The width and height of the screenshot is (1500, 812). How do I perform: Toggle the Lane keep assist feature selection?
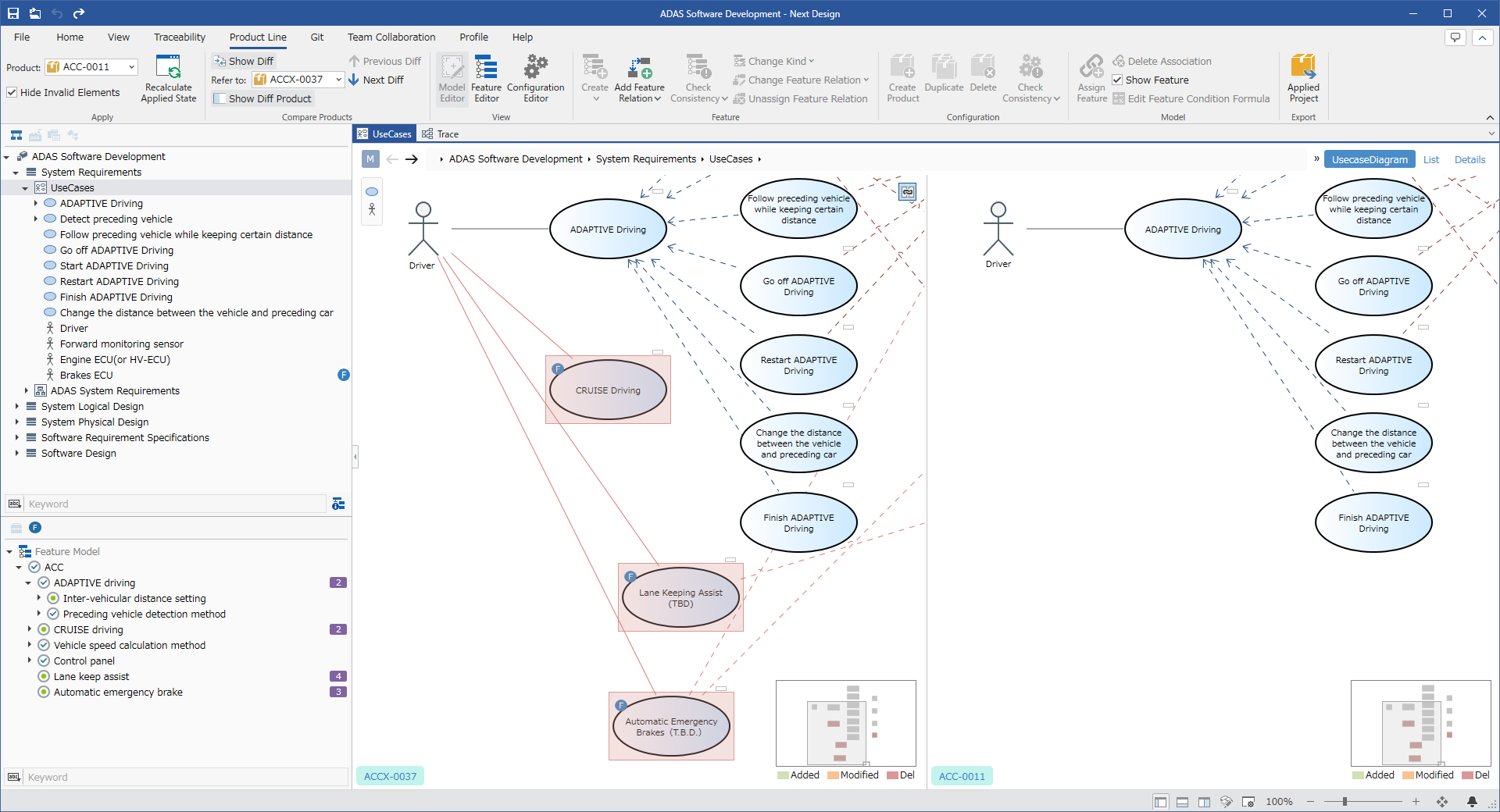click(x=44, y=676)
